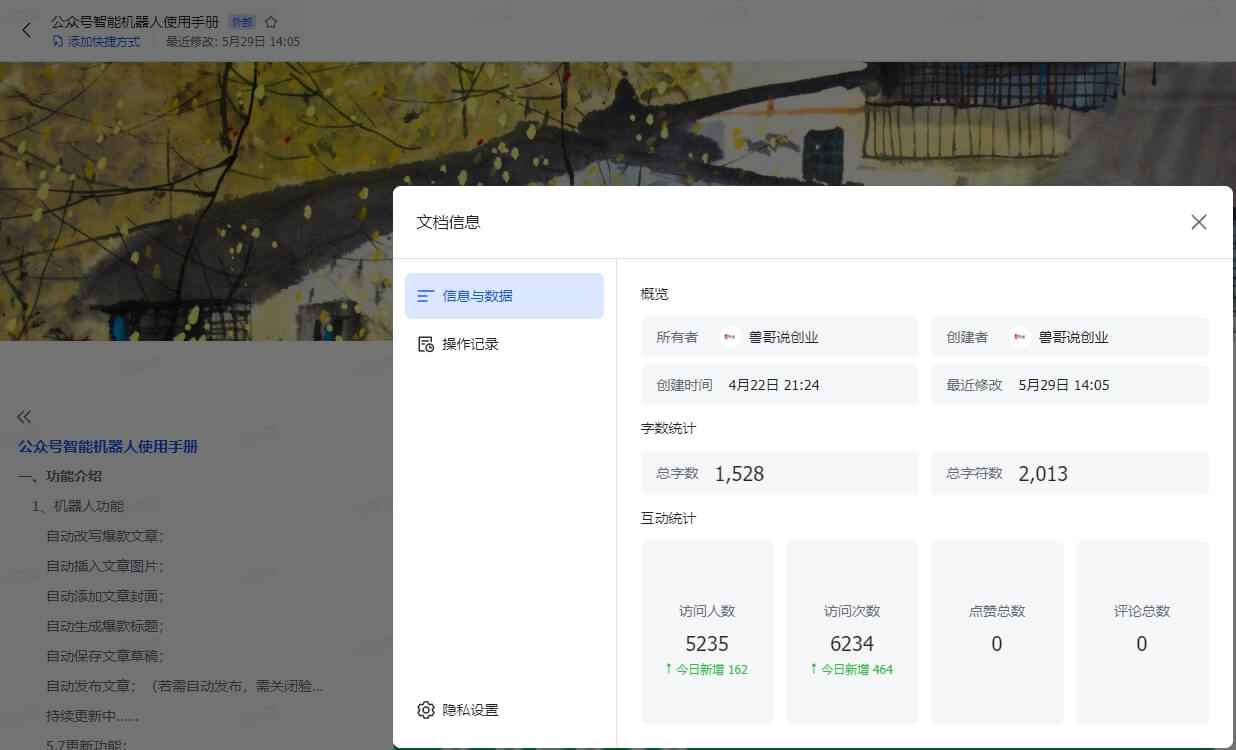Close the 文档信息 dialog
The width and height of the screenshot is (1236, 750).
coord(1198,222)
